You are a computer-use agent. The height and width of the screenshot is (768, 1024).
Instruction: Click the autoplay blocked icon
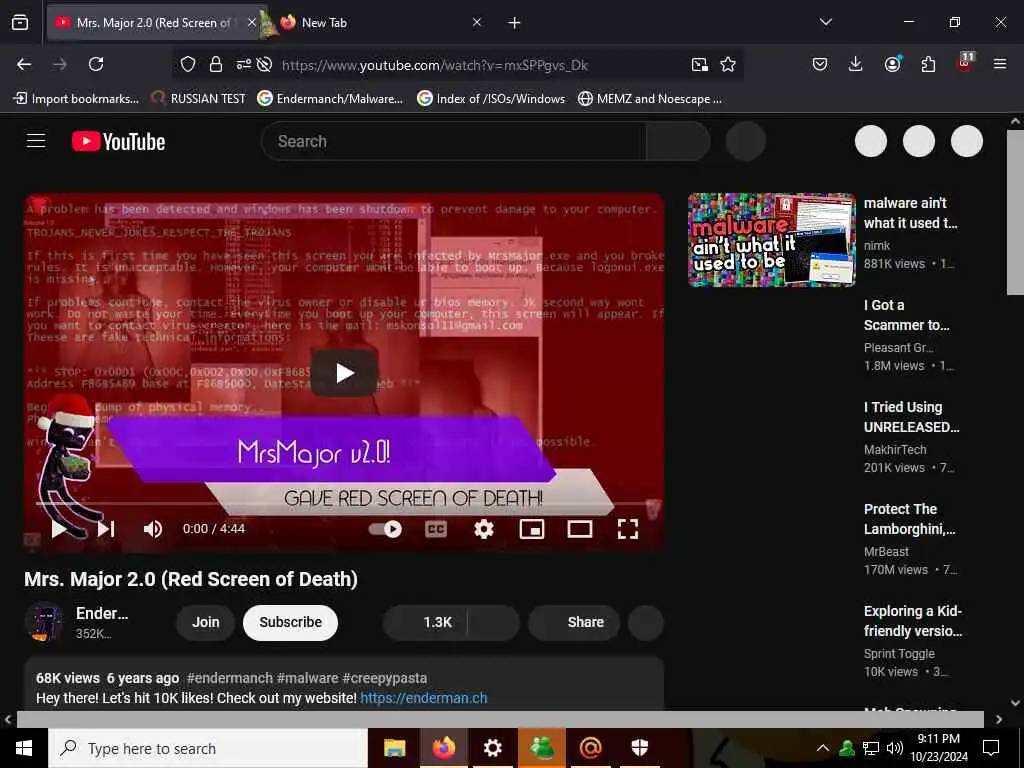[264, 64]
